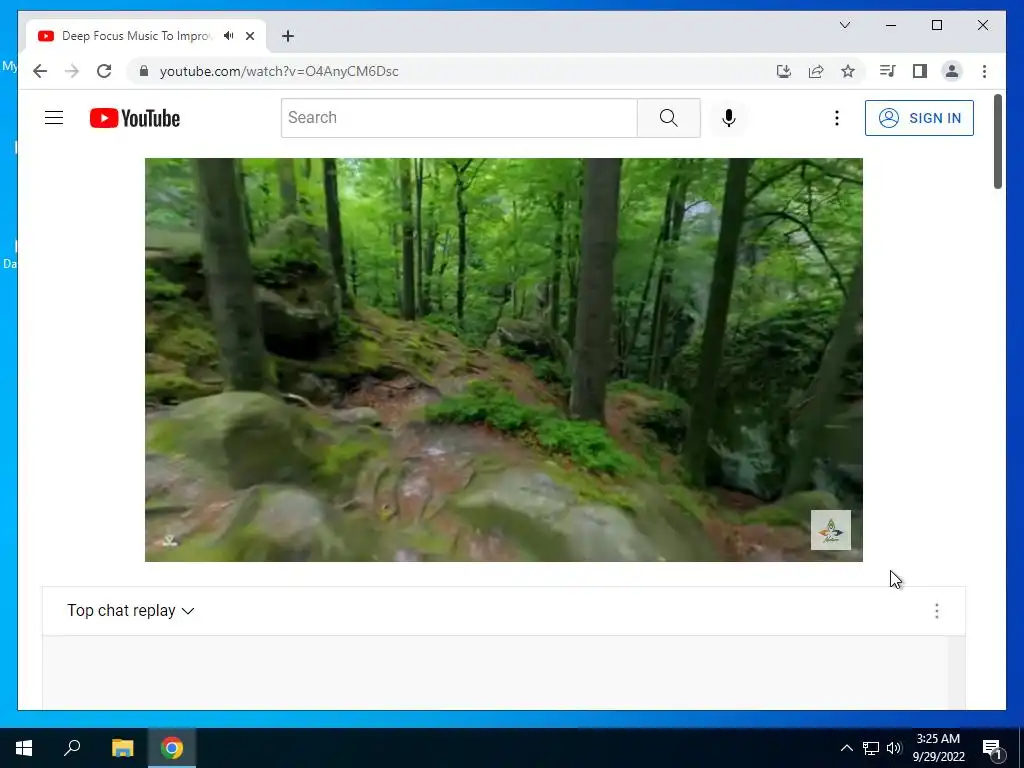Reload the page

click(104, 71)
